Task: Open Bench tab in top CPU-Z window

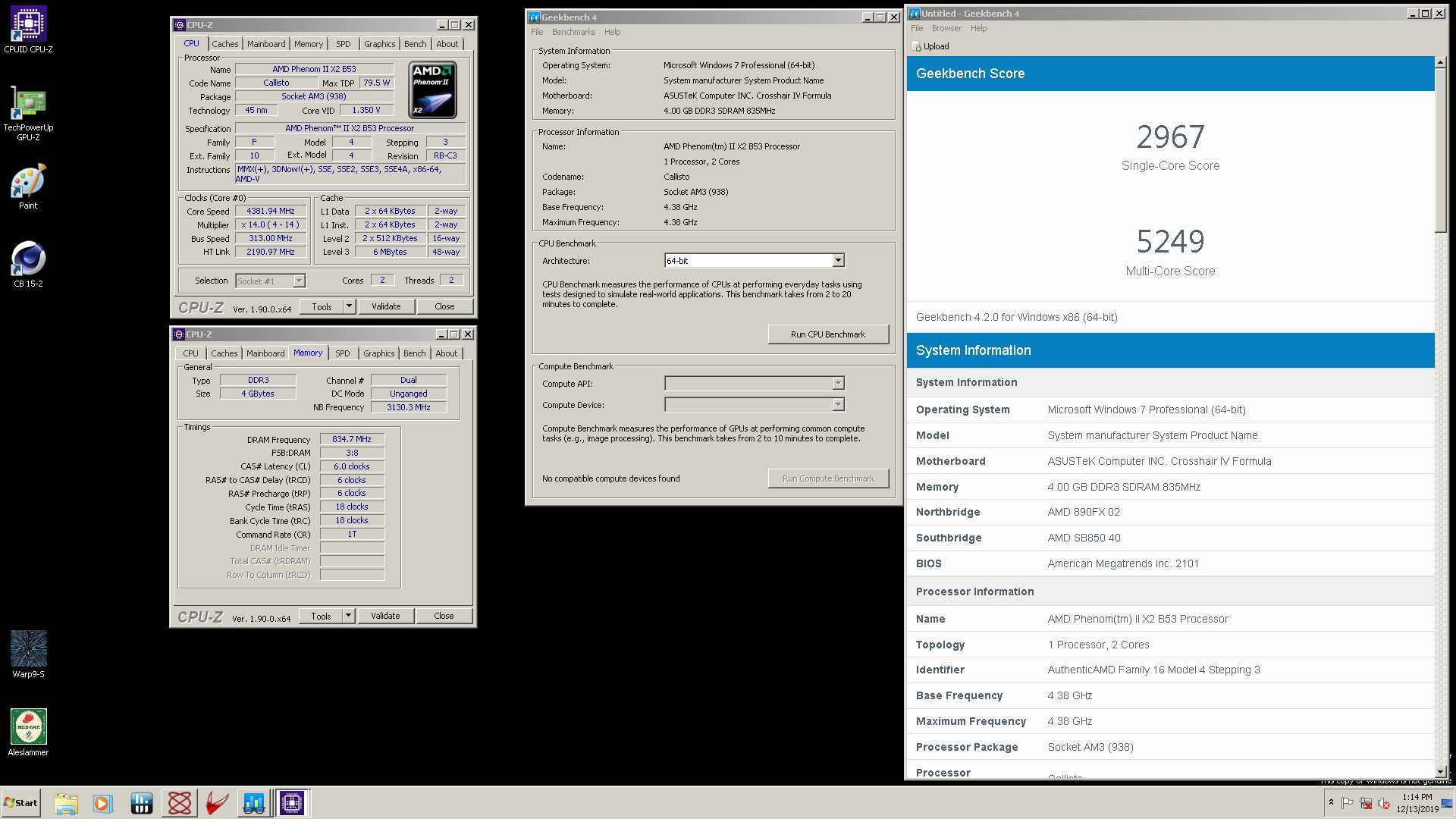Action: point(415,44)
